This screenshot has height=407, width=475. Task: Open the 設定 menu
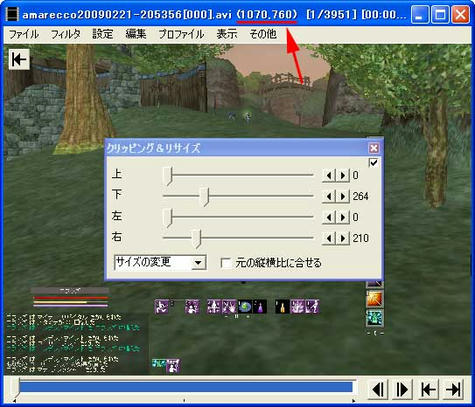[103, 34]
